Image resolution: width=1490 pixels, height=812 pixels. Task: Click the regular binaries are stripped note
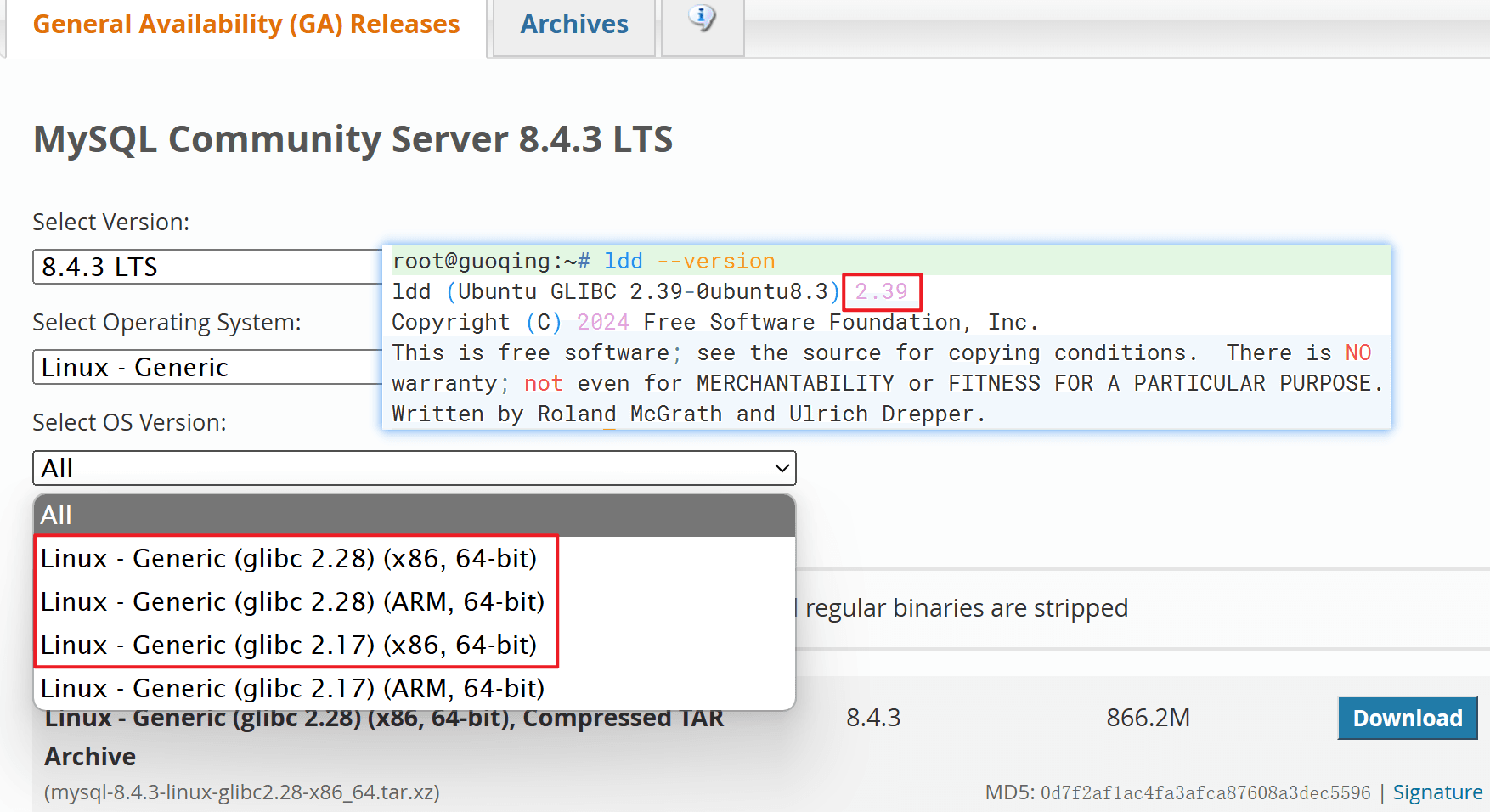[966, 608]
